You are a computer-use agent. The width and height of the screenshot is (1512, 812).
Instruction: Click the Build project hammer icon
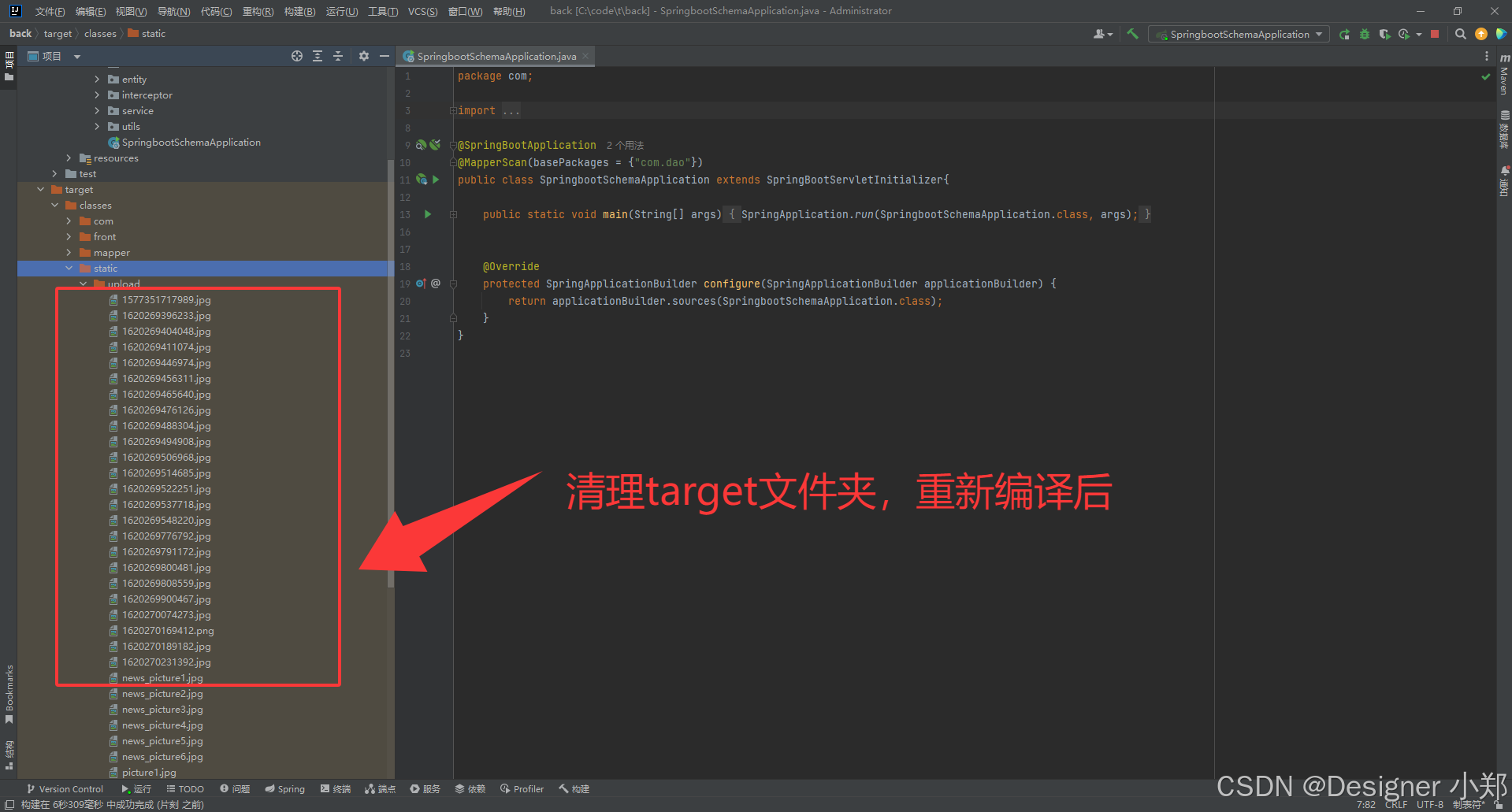tap(1132, 34)
